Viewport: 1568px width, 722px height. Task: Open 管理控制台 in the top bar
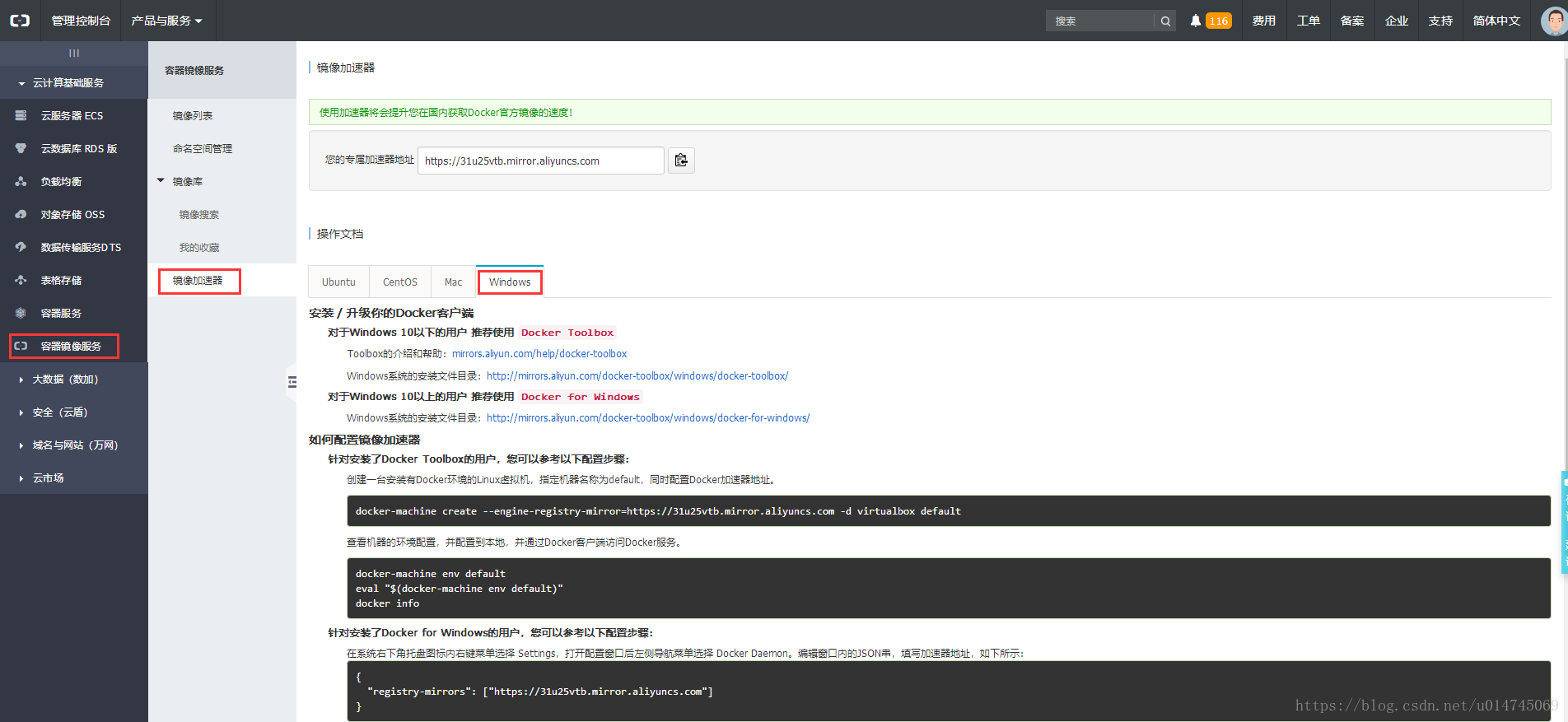point(81,21)
